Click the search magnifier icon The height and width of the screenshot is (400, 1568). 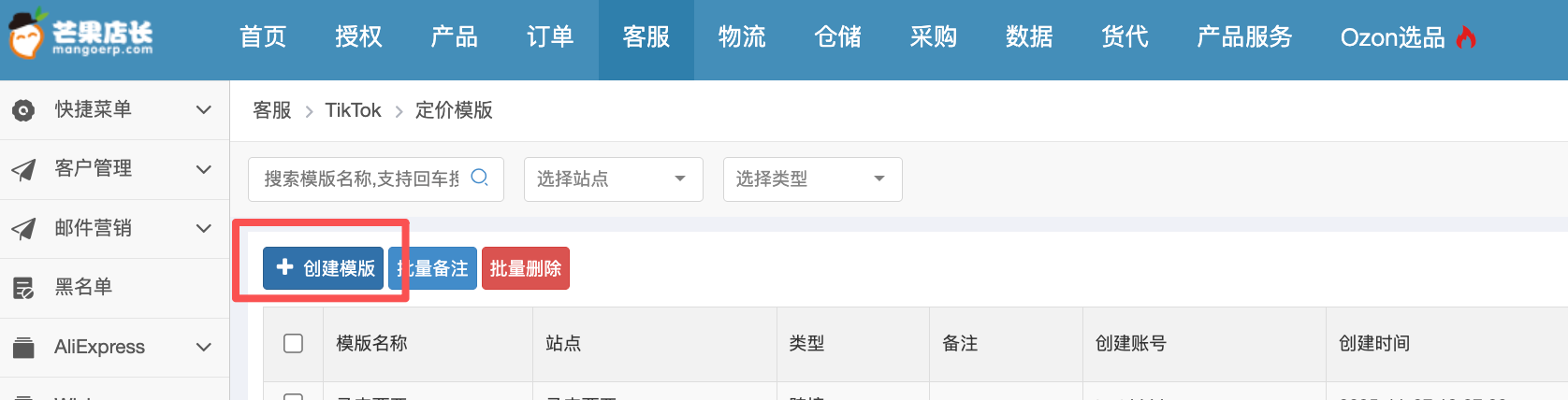[x=480, y=178]
